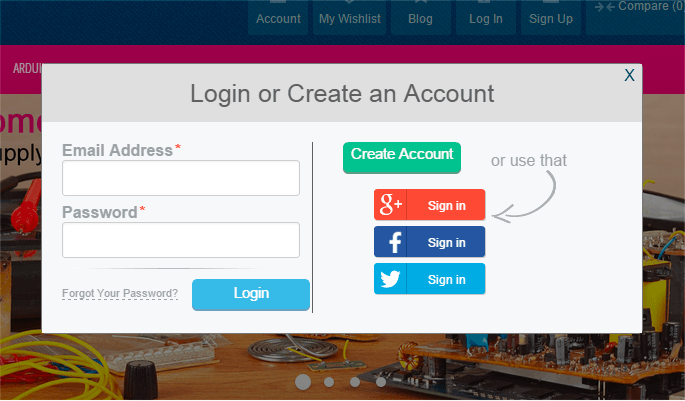Image resolution: width=685 pixels, height=401 pixels.
Task: Click the blue Login button
Action: [251, 294]
